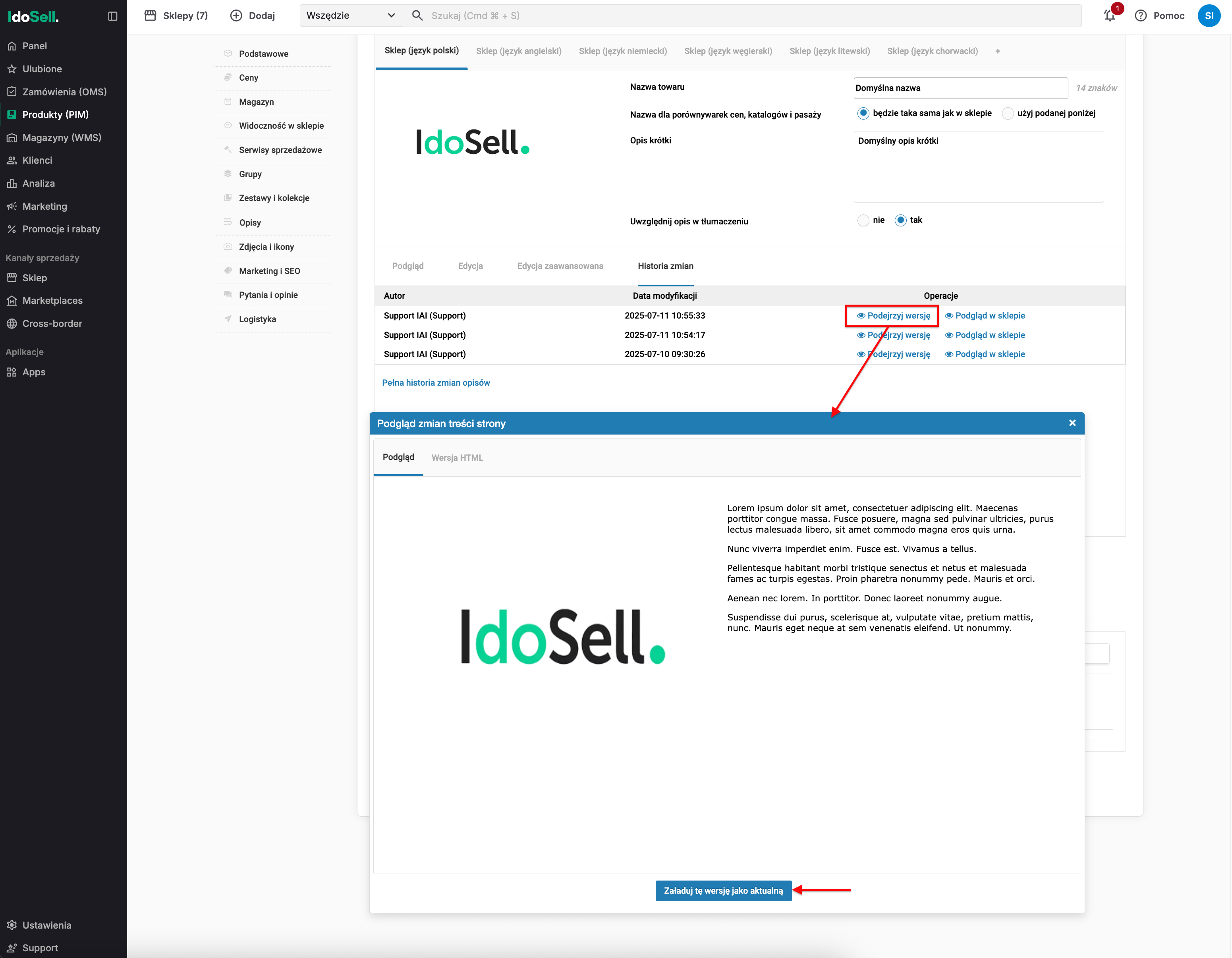Open the Wszędzie search scope dropdown

[x=351, y=16]
